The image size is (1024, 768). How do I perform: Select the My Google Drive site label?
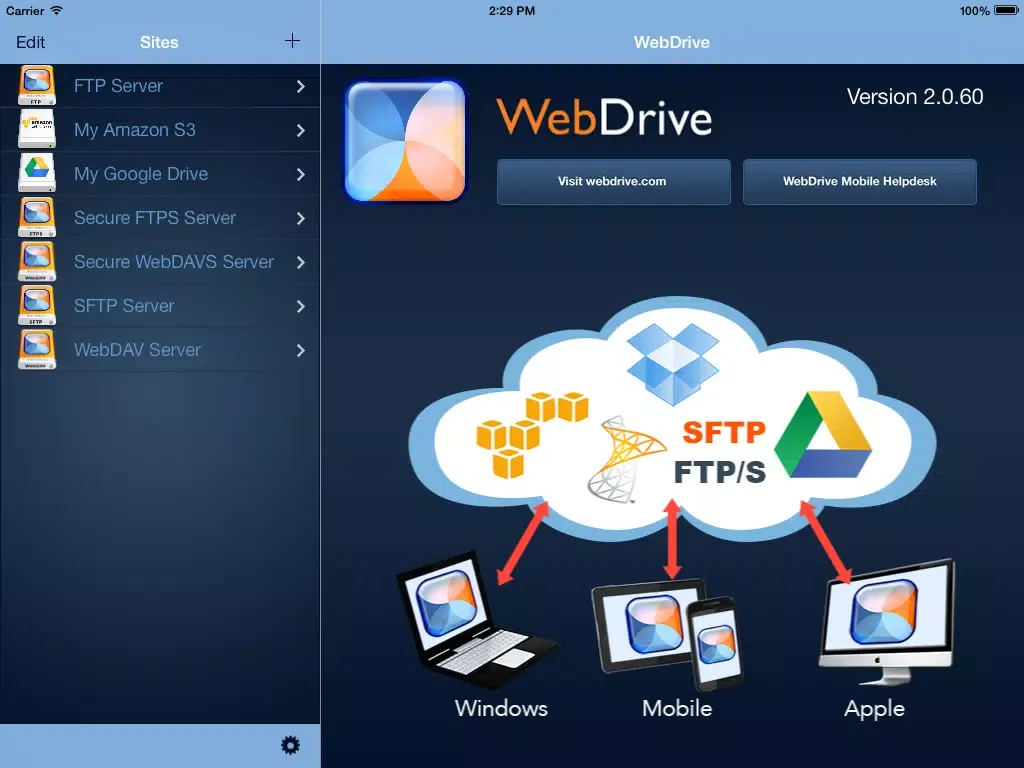point(141,174)
